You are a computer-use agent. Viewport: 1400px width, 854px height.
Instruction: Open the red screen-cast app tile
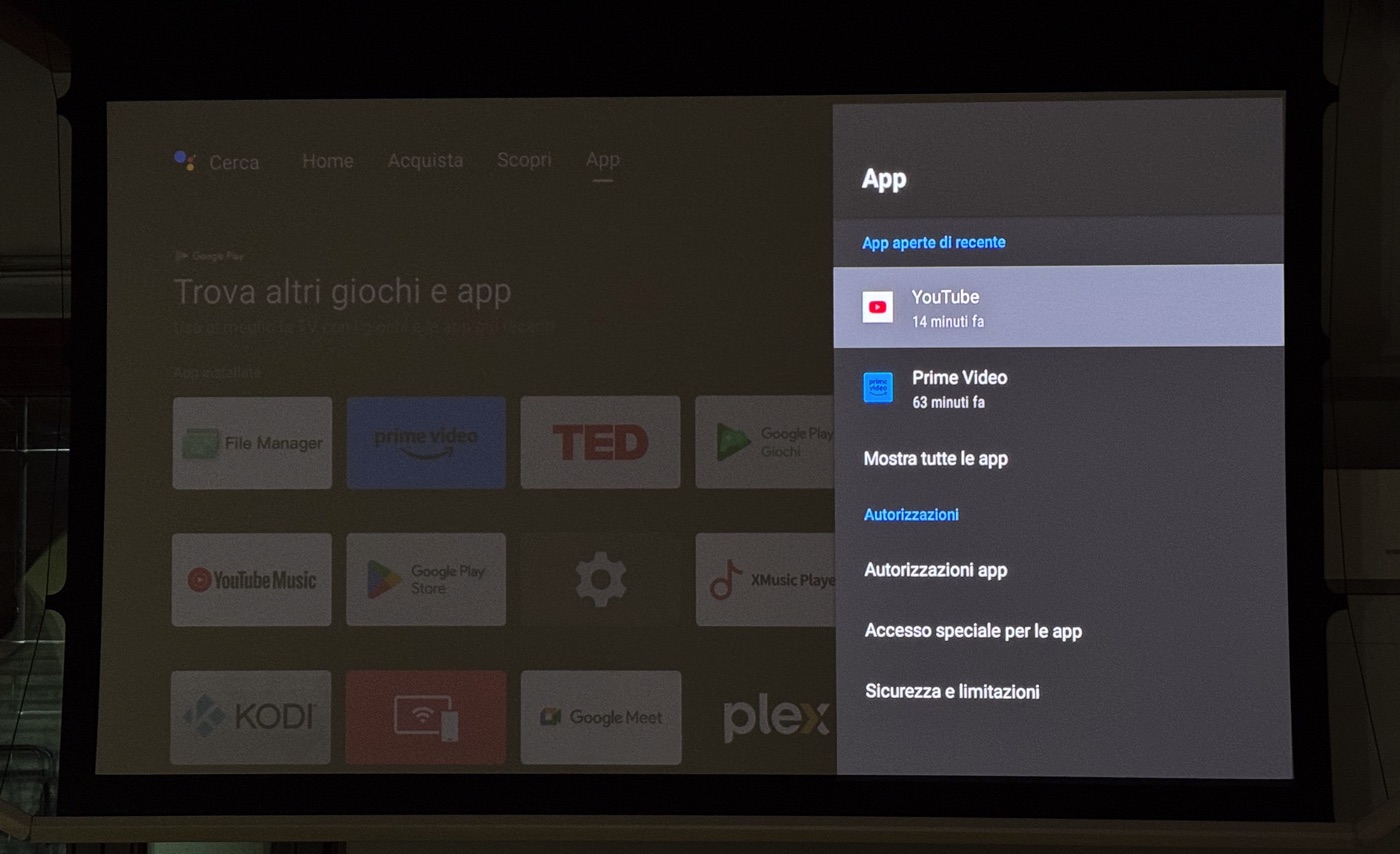426,717
